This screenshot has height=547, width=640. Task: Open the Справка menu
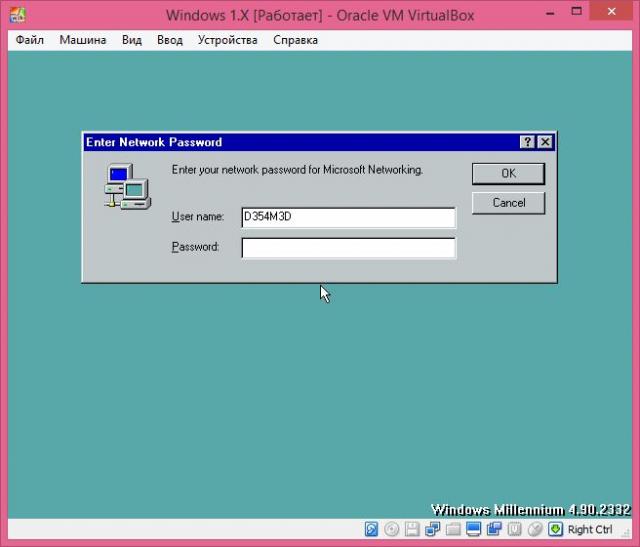[296, 40]
